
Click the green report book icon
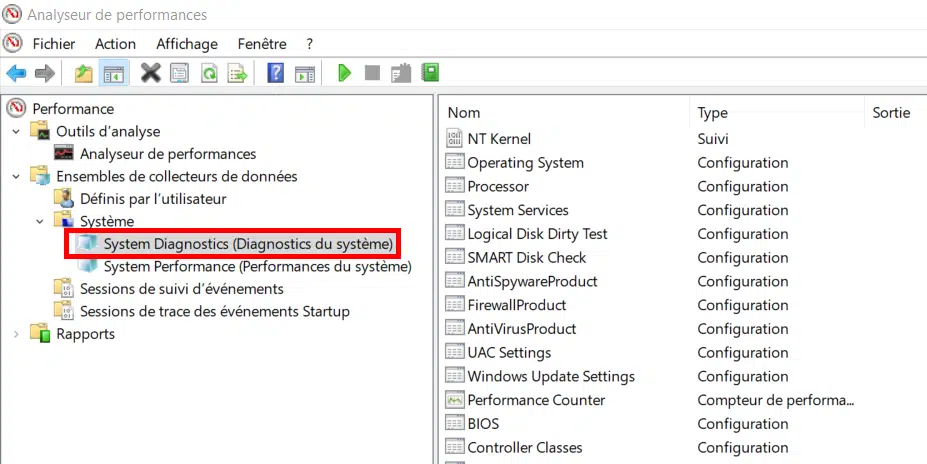click(x=430, y=73)
